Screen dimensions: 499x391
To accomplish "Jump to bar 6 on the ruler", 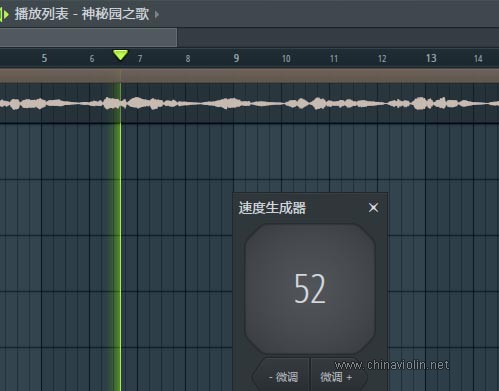I will [x=92, y=59].
